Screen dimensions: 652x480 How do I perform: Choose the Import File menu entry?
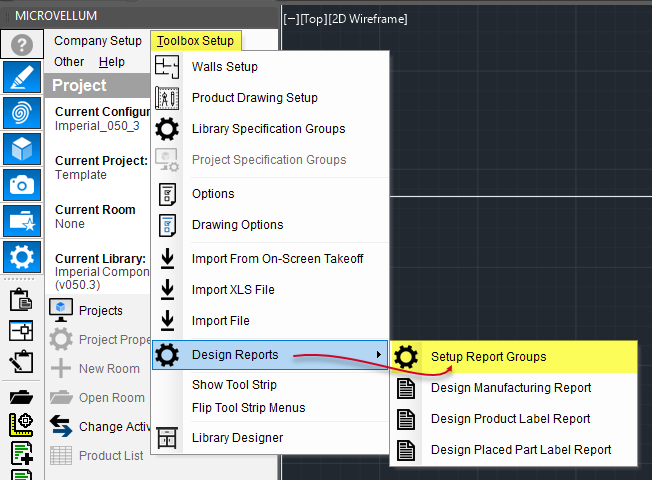pos(270,321)
